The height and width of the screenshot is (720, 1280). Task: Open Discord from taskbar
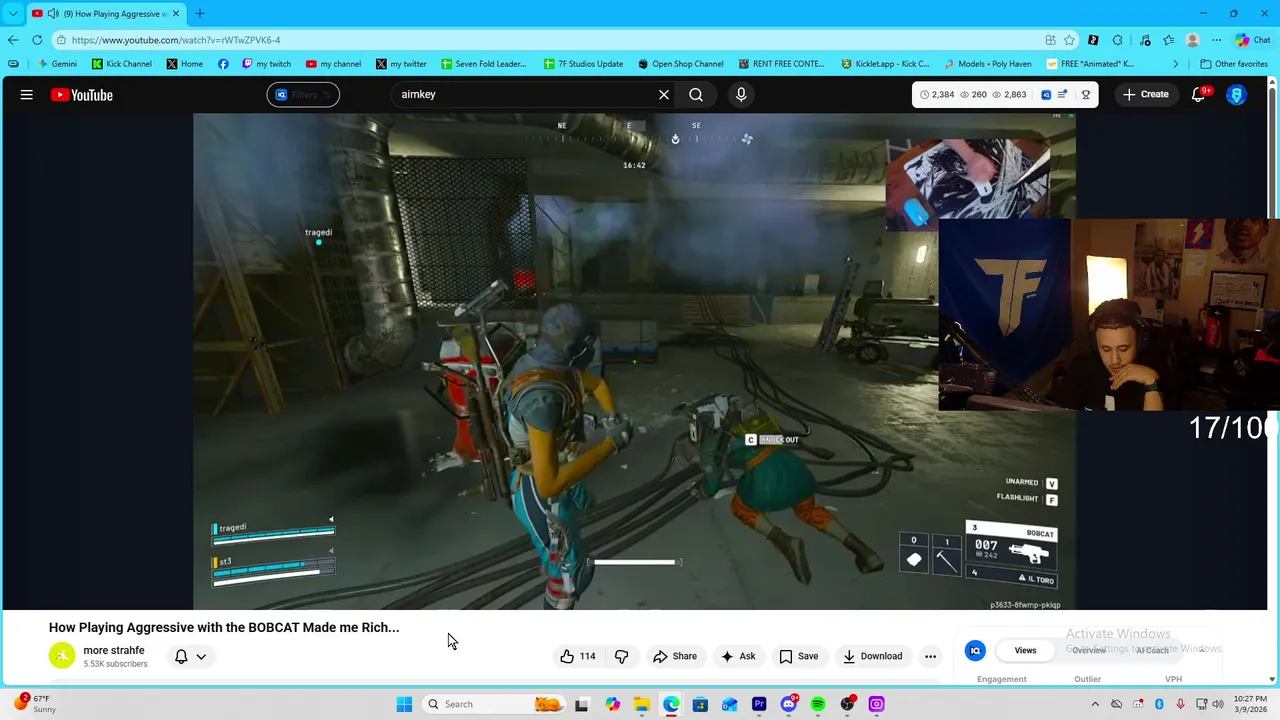(789, 704)
